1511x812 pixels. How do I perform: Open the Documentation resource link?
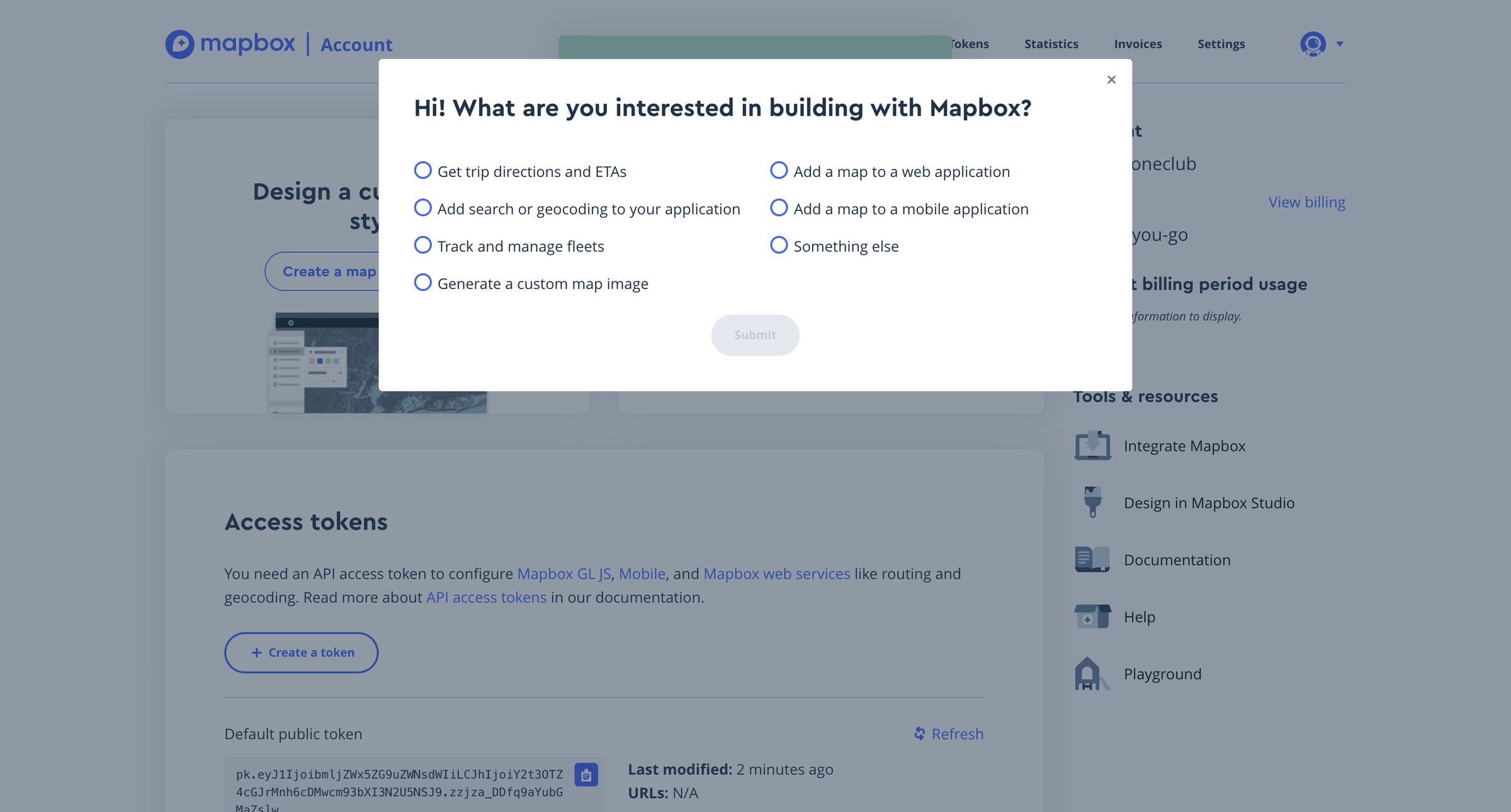pyautogui.click(x=1177, y=560)
